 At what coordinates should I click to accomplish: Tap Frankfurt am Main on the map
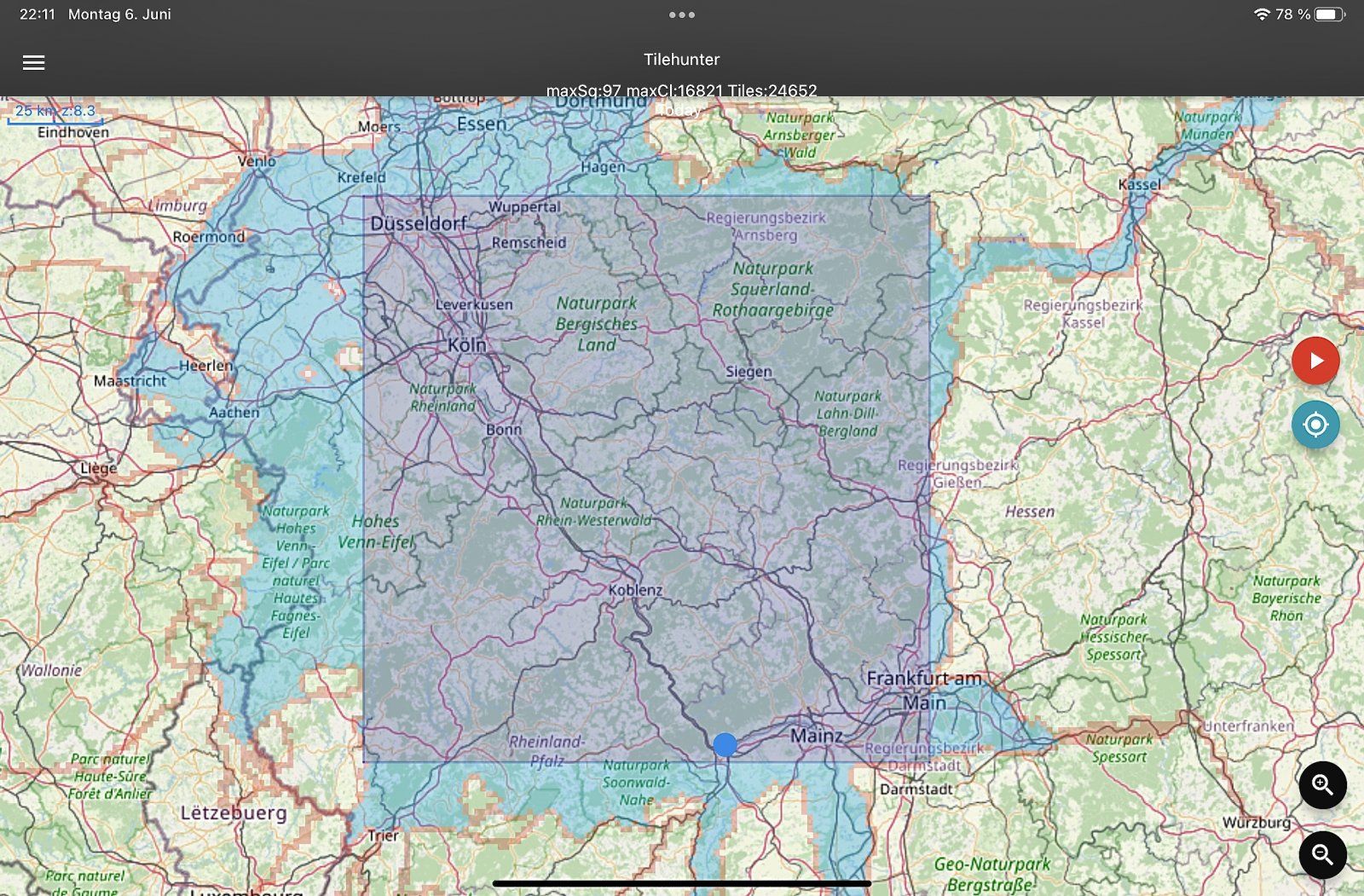tap(924, 691)
